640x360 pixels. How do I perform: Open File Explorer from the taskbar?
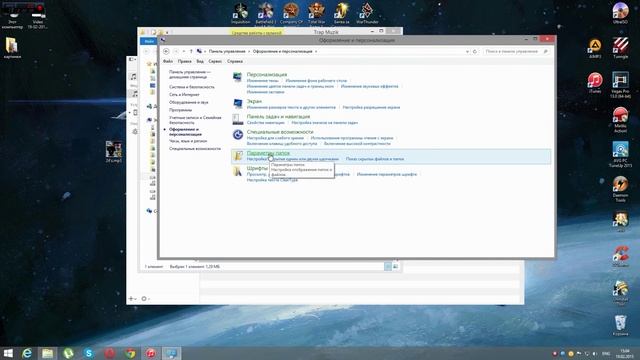tap(47, 353)
